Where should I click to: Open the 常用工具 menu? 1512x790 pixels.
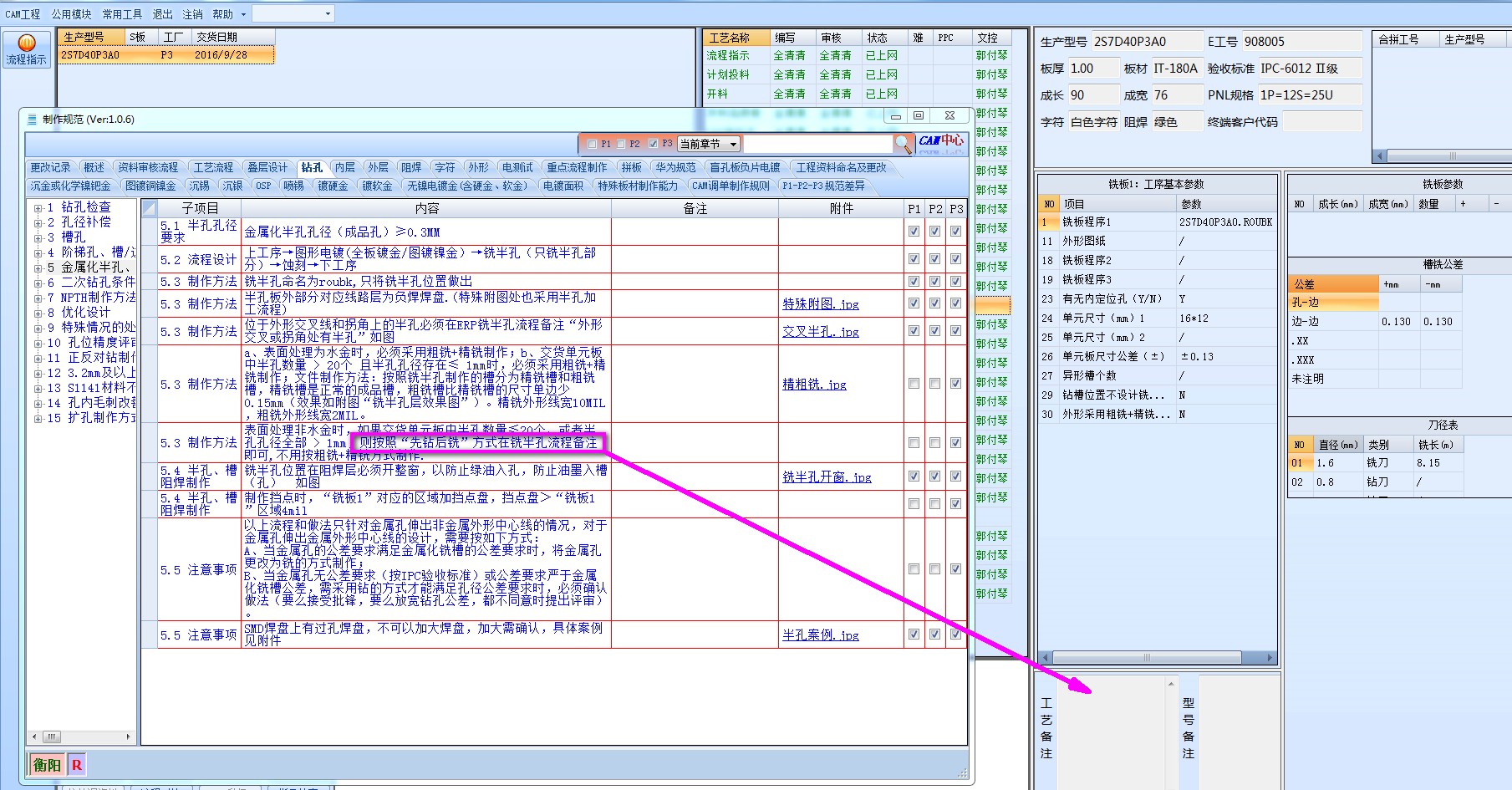point(122,14)
